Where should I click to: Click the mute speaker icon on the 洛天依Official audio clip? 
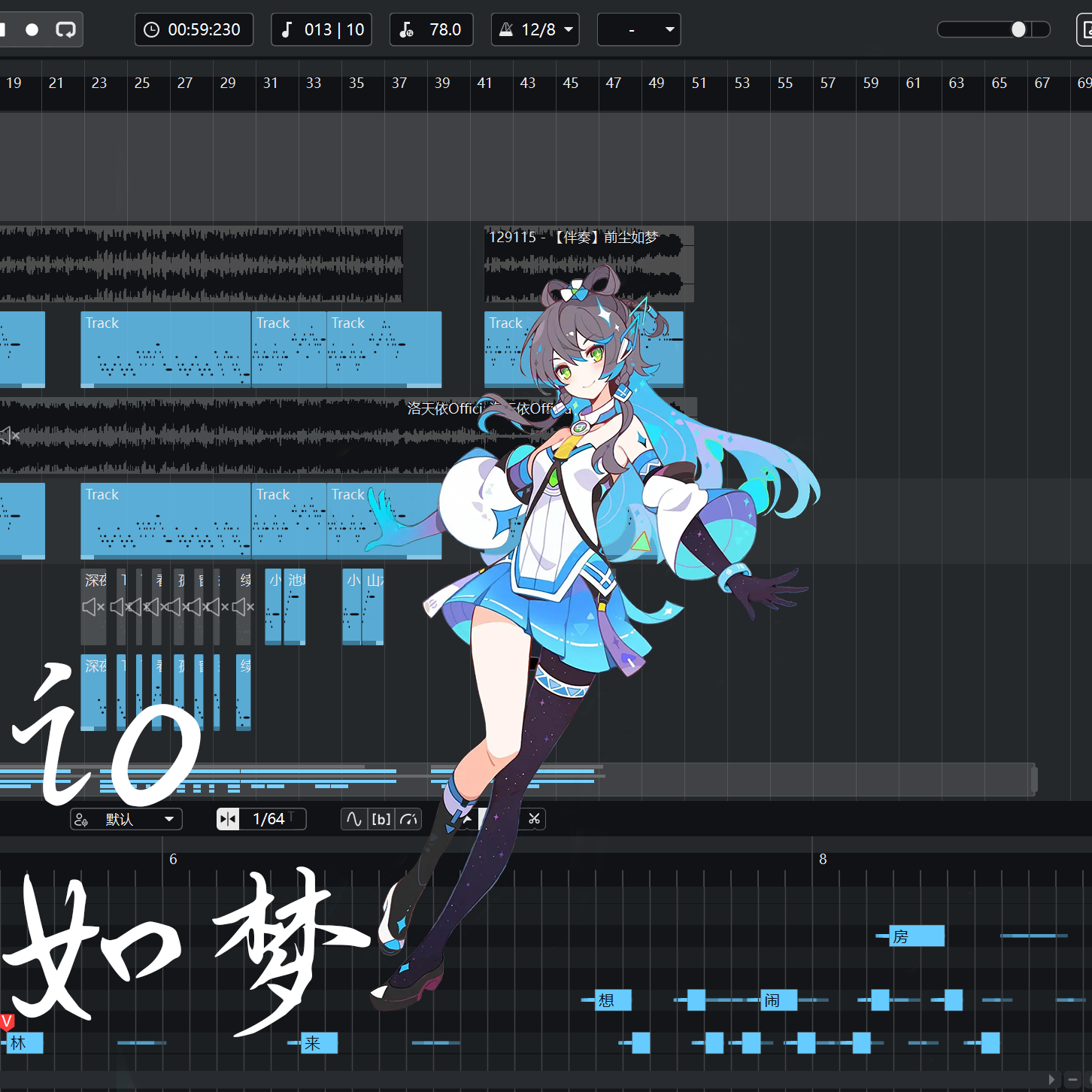pyautogui.click(x=10, y=435)
